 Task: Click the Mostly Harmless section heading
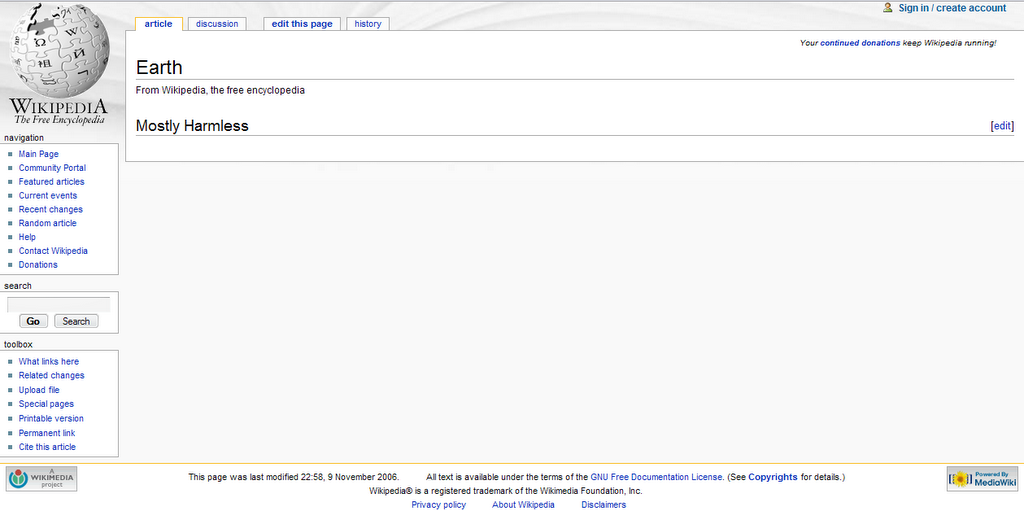click(x=192, y=126)
